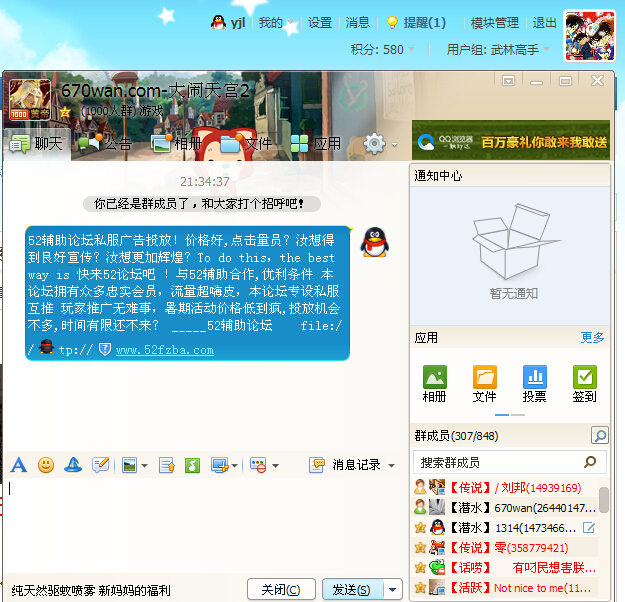This screenshot has height=602, width=625.
Task: Click the group avatar image
Action: [x=30, y=99]
